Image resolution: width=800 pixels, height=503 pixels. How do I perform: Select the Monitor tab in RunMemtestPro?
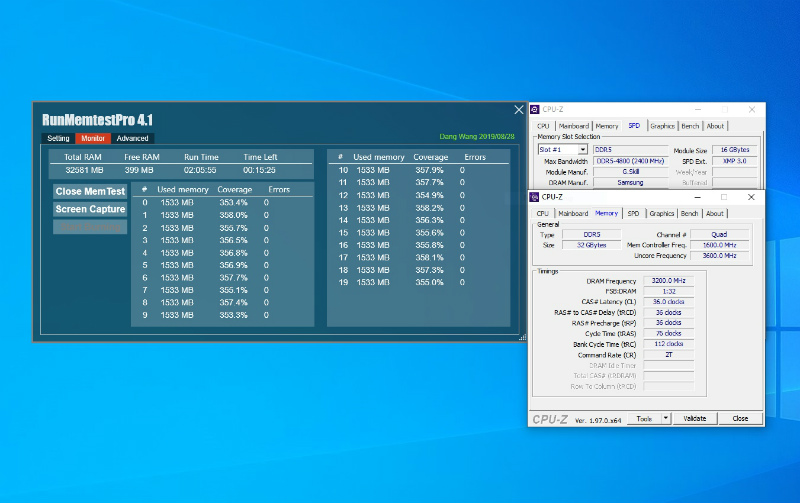point(93,138)
